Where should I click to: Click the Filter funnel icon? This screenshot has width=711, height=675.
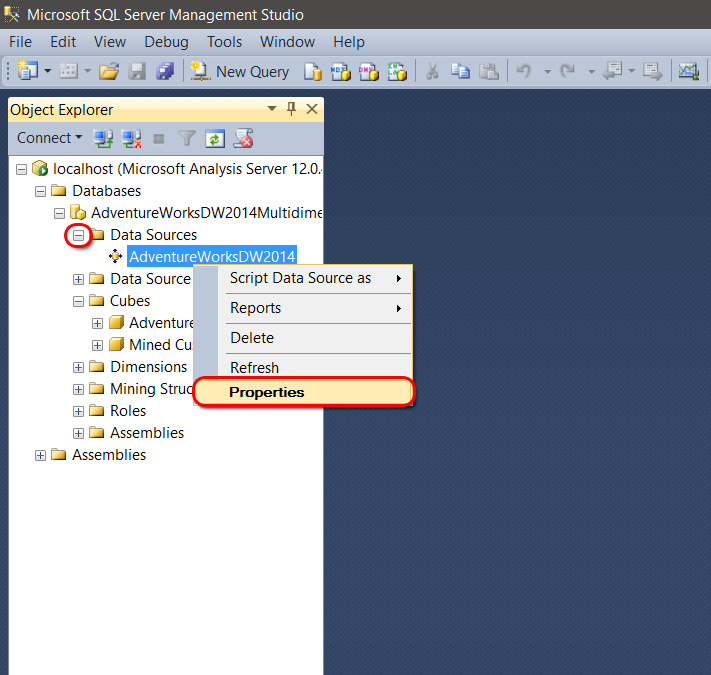click(187, 138)
